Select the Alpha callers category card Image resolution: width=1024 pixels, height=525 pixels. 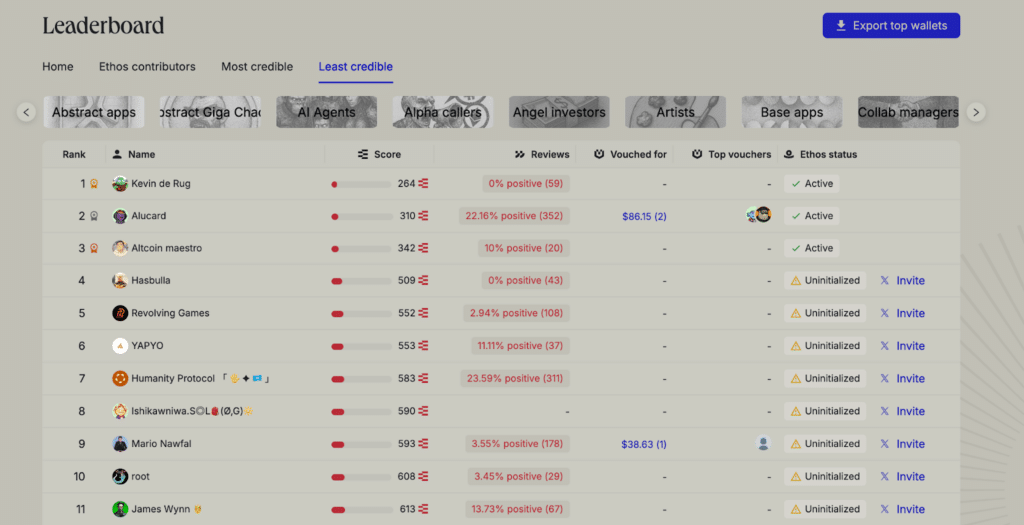tap(443, 112)
